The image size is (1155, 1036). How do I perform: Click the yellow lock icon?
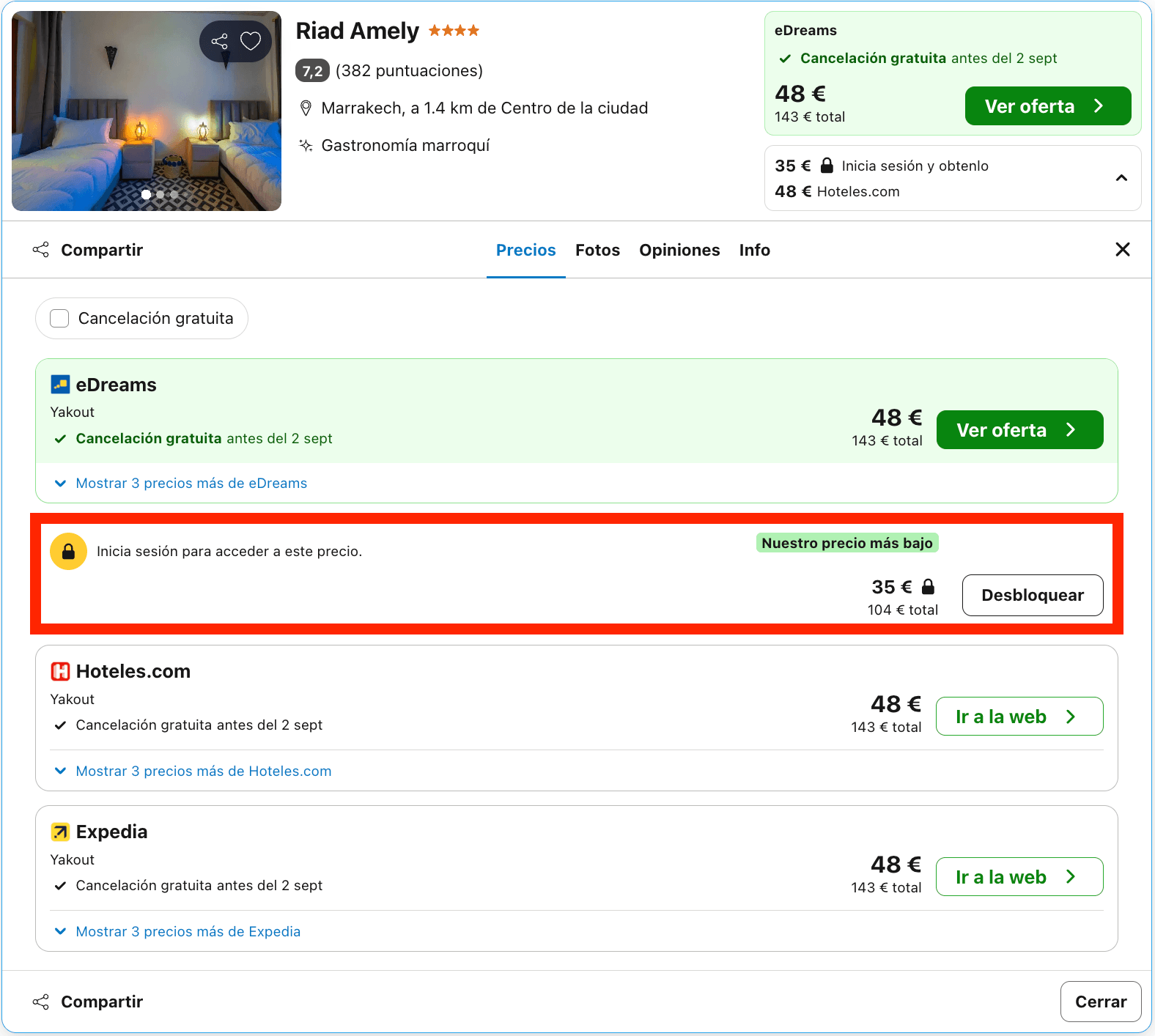tap(69, 551)
